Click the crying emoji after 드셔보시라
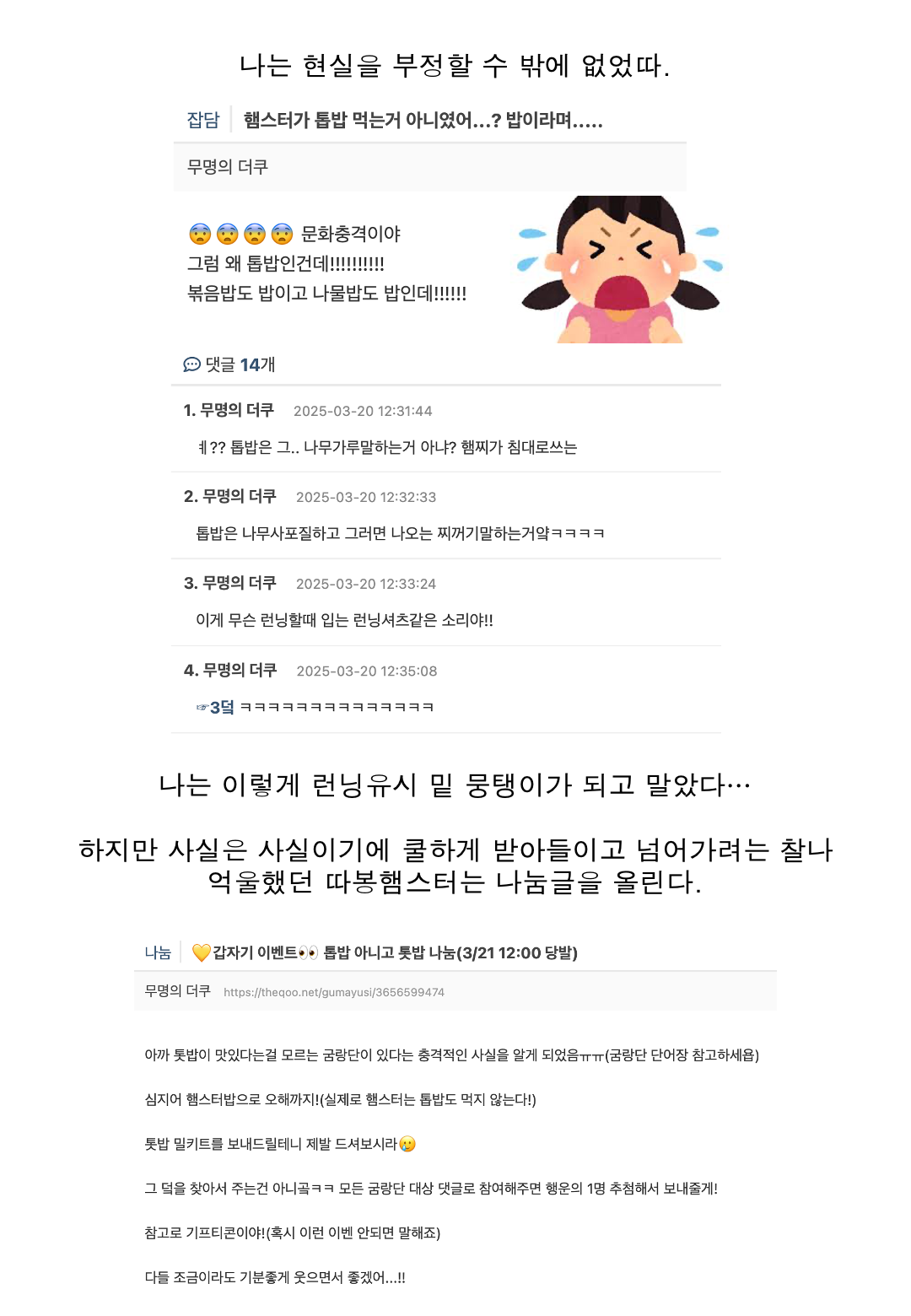The image size is (911, 1316). click(x=407, y=1144)
